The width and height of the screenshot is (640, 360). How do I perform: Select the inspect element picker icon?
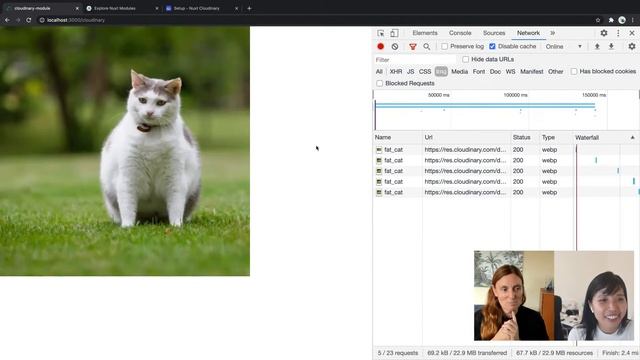click(x=380, y=33)
